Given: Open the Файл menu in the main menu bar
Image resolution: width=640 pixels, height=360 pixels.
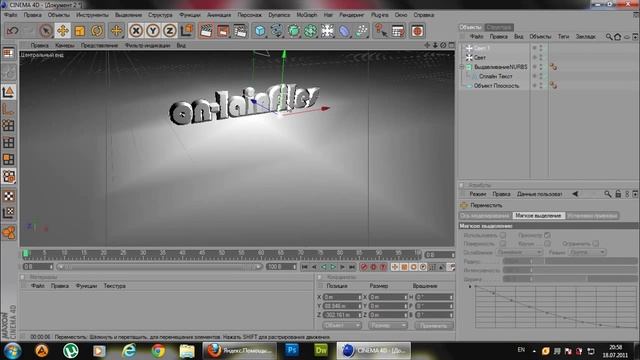Looking at the screenshot, I should (10, 15).
